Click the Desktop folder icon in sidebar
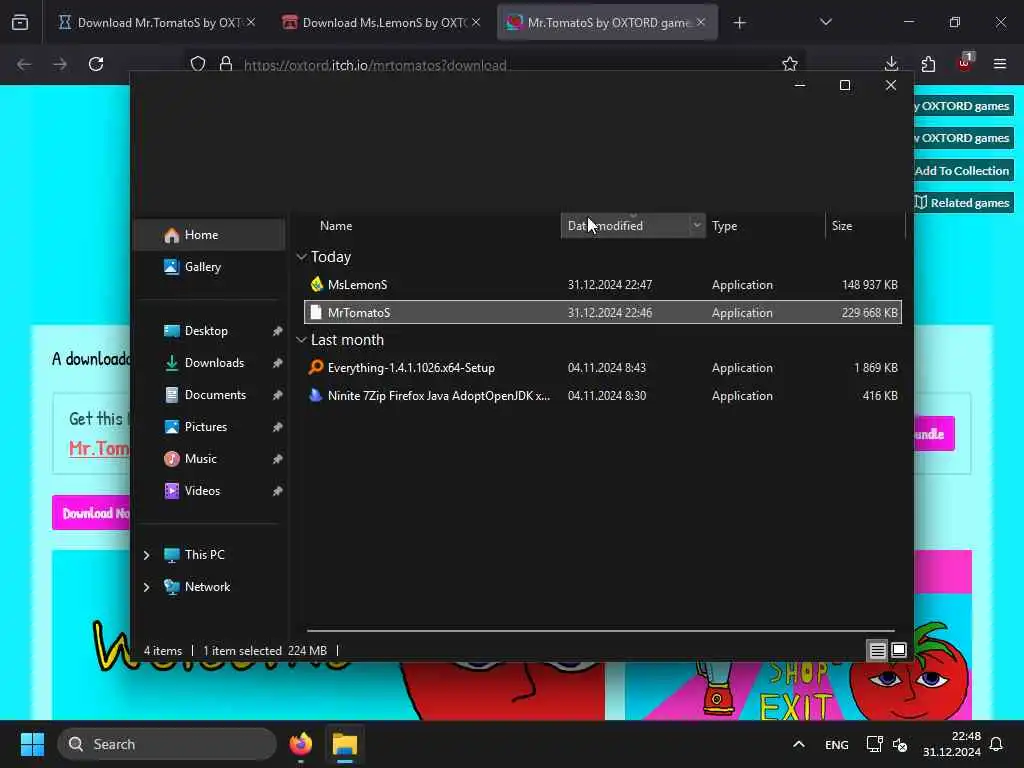1024x768 pixels. (171, 330)
